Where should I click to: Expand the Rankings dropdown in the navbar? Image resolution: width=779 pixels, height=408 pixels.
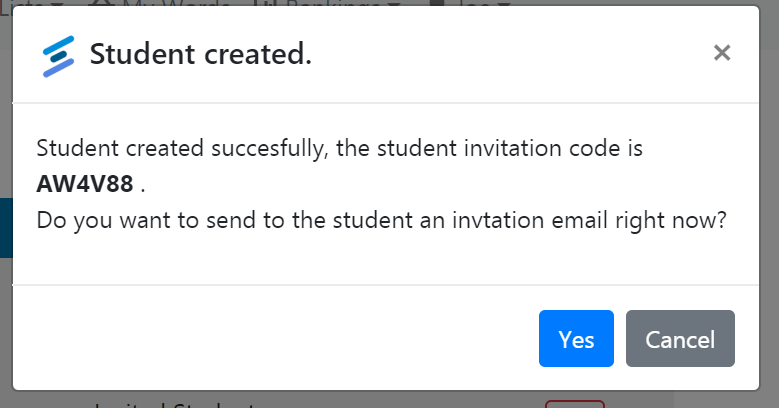343,3
